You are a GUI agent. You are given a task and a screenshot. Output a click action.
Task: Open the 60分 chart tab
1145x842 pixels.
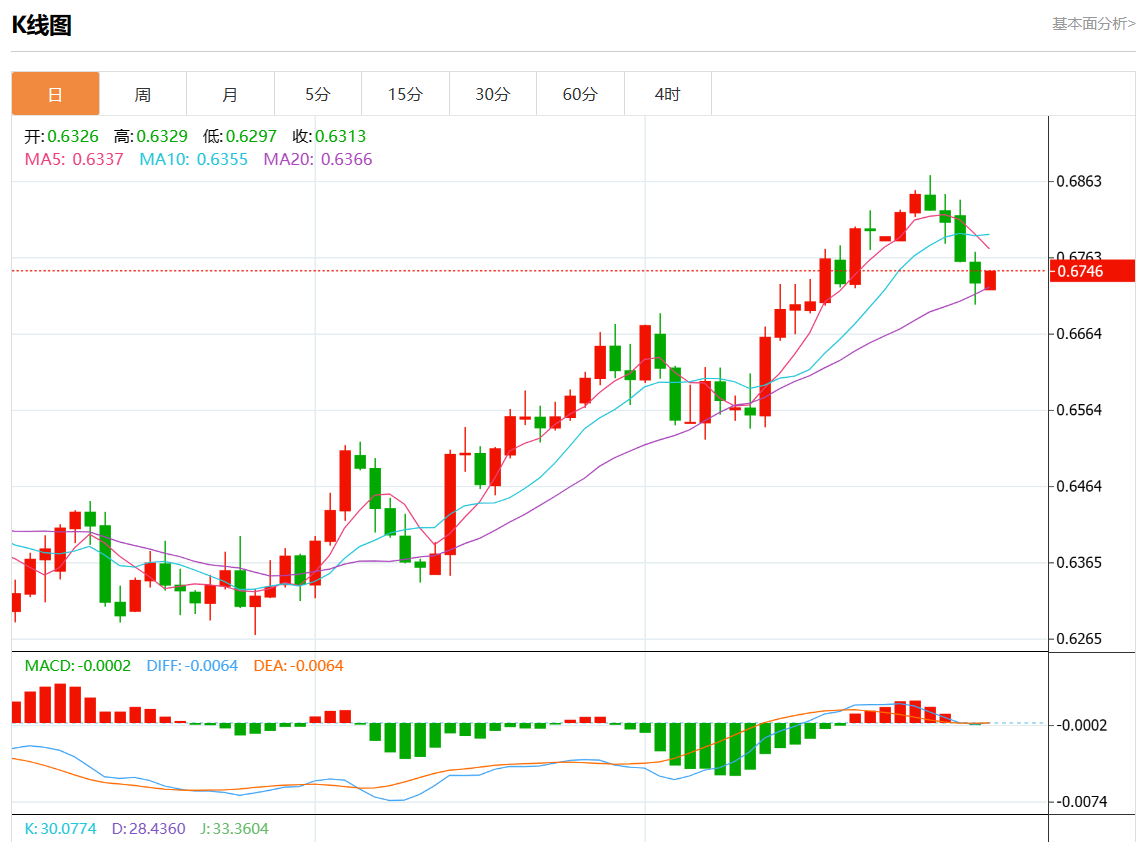(581, 94)
